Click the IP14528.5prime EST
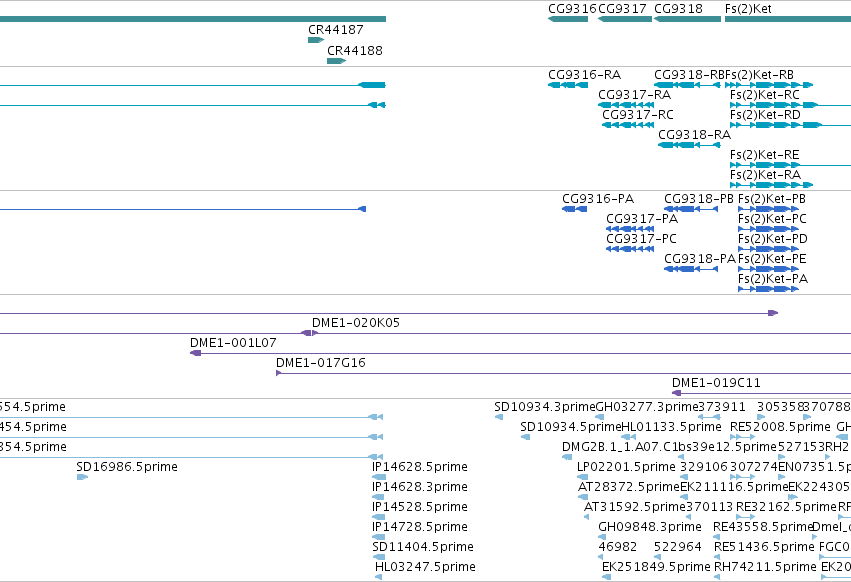This screenshot has width=851, height=582. click(378, 517)
